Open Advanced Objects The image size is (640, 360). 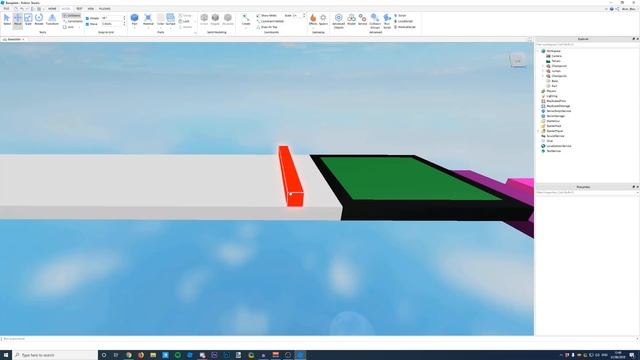(338, 21)
